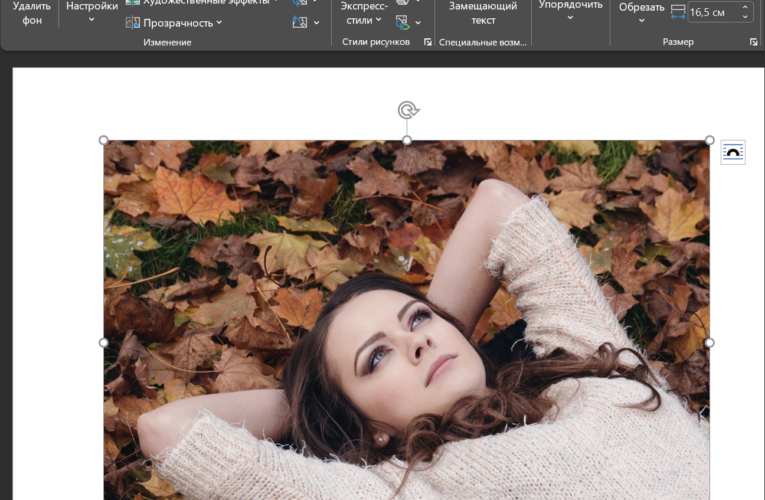Click the top-center sizing handle
Screen dimensions: 765x500
(x=407, y=140)
